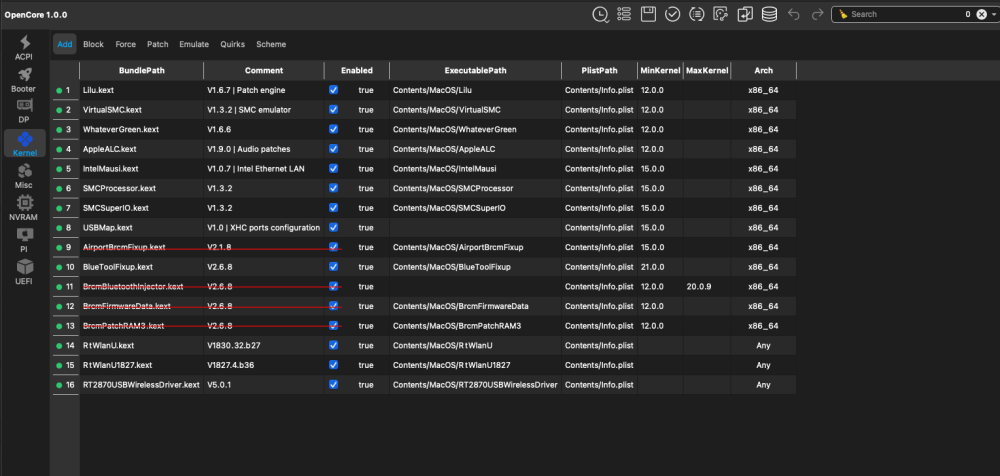Open the NVRAM sidebar section
1000x476 pixels.
click(x=24, y=207)
